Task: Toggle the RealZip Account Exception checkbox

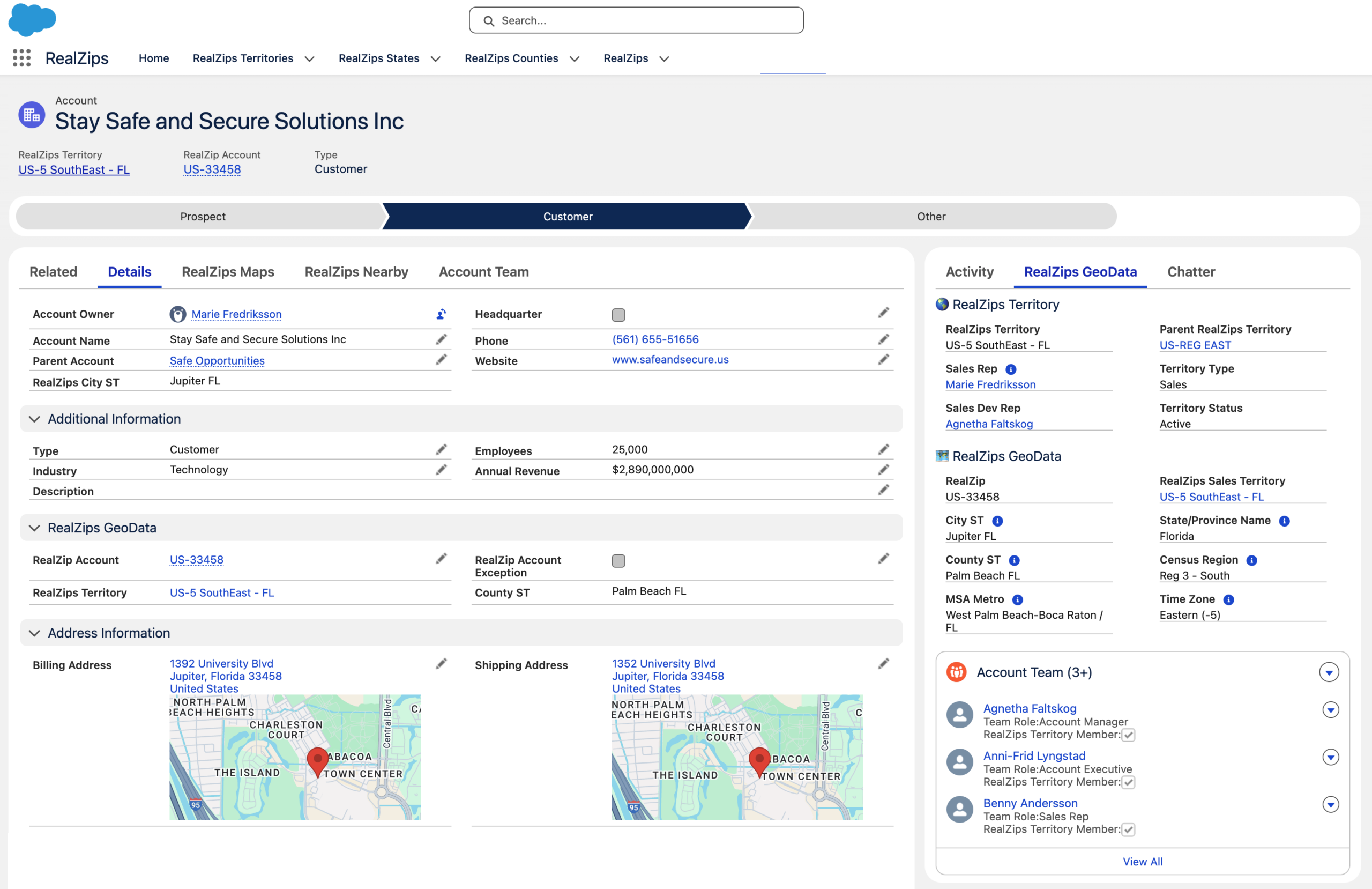Action: click(x=618, y=560)
